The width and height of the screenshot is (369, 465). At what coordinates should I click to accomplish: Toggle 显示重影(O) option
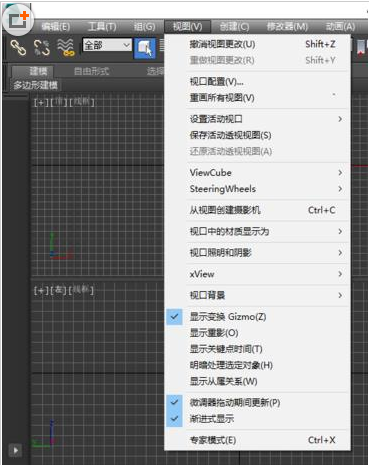point(258,333)
